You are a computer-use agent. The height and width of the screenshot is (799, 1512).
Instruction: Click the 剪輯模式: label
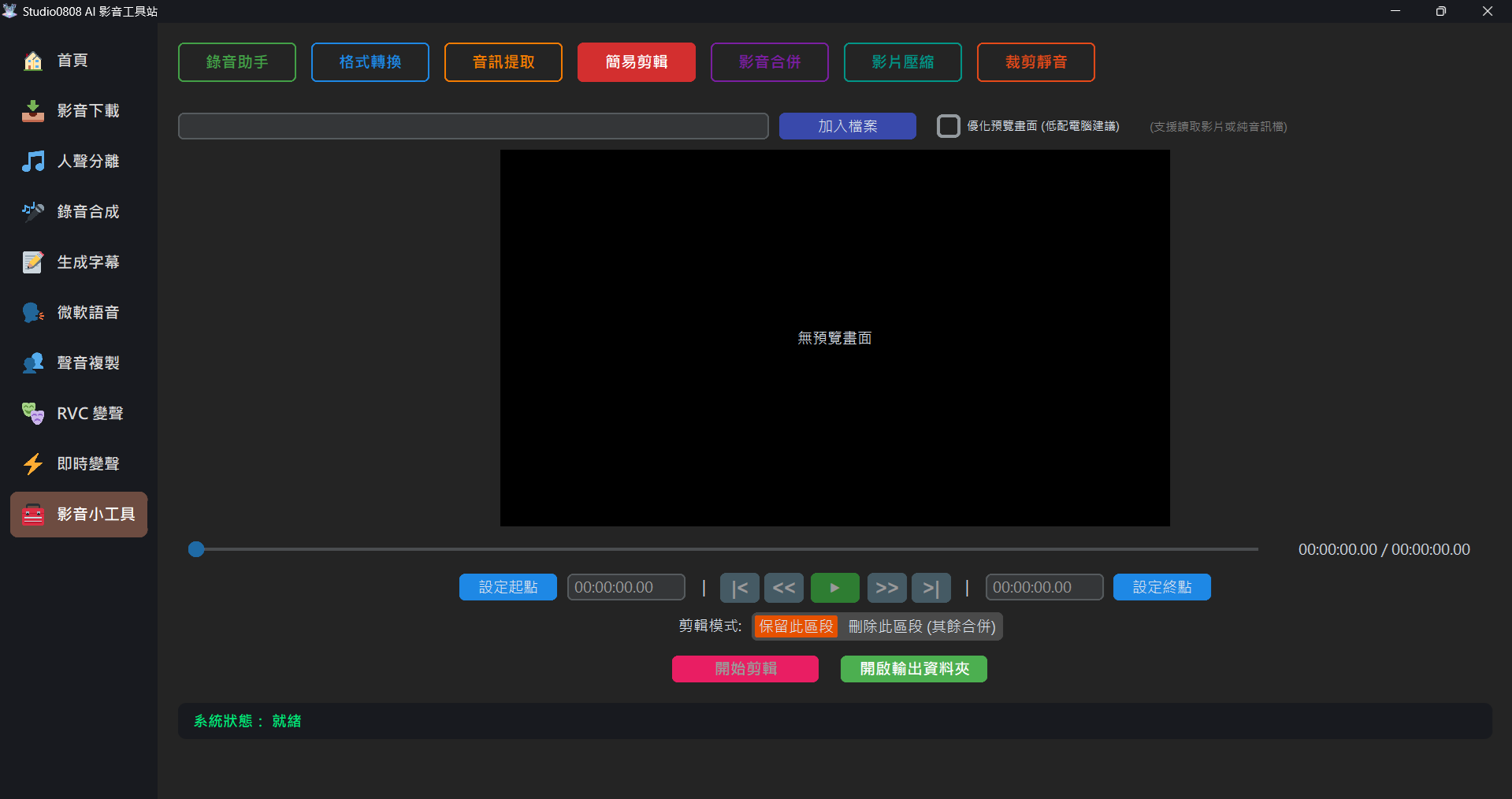[x=710, y=626]
